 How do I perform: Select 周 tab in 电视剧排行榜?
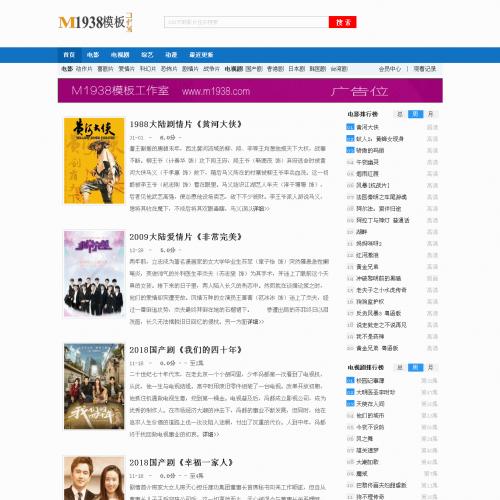point(415,368)
